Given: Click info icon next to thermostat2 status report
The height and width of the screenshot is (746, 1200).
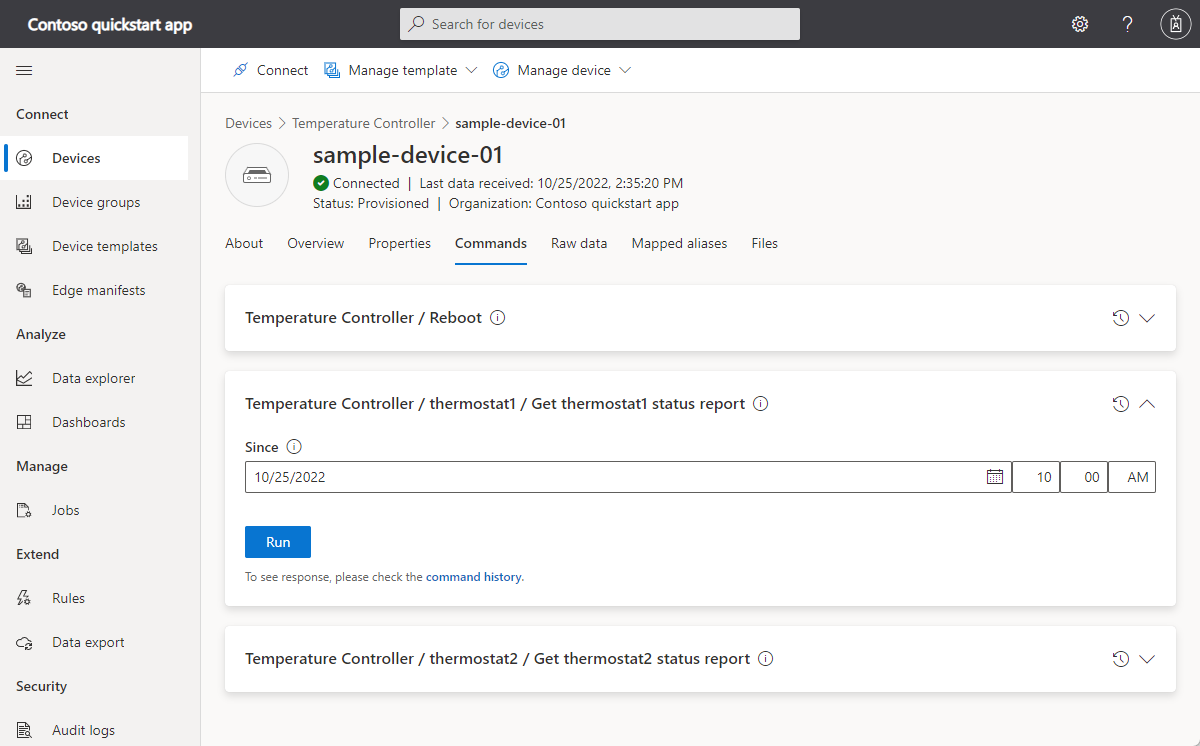Looking at the screenshot, I should pyautogui.click(x=766, y=659).
